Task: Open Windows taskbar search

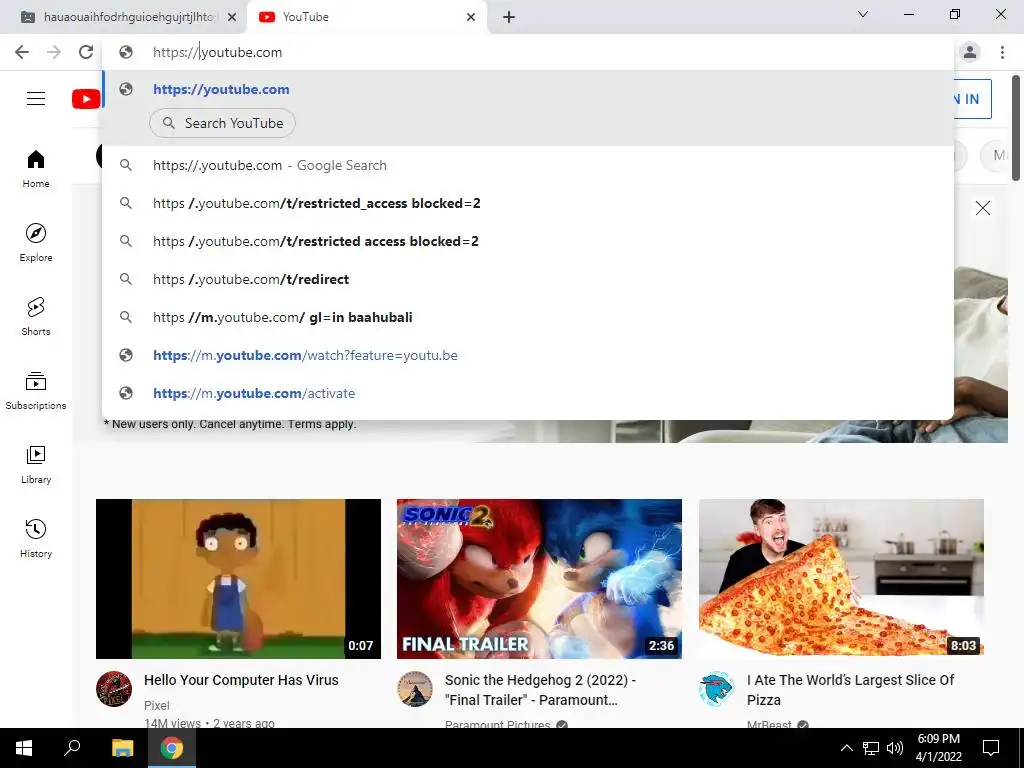Action: (72, 748)
